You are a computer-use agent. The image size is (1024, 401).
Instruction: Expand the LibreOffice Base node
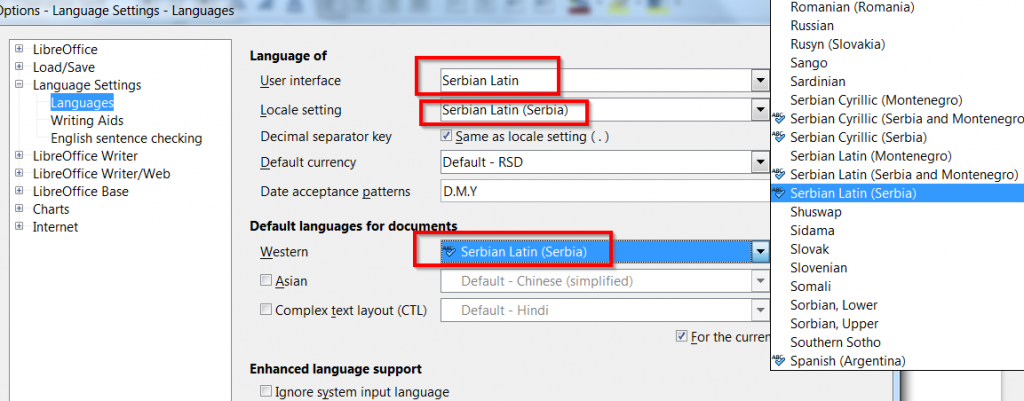click(x=19, y=191)
